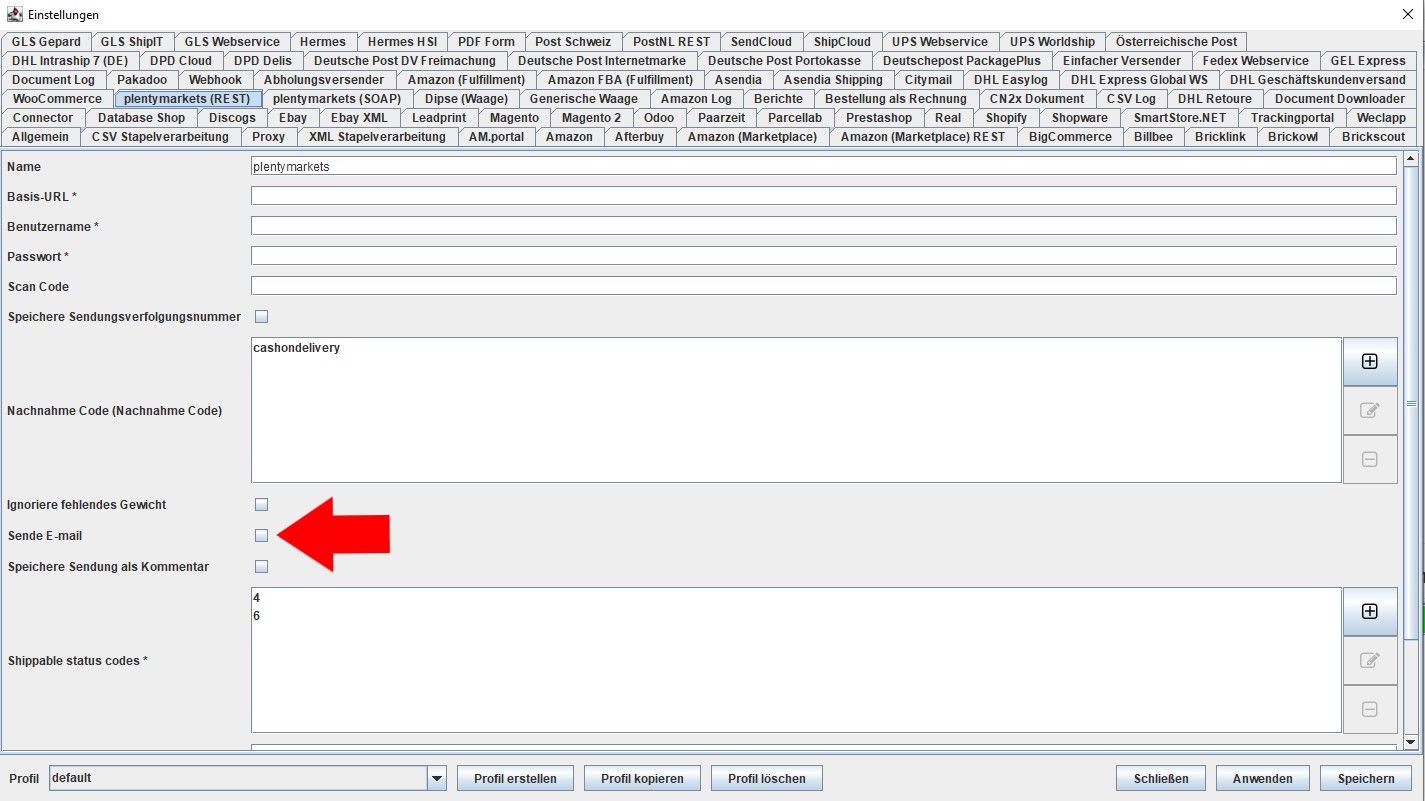Viewport: 1425px width, 801px height.
Task: Open the Billbee tab
Action: [1153, 137]
